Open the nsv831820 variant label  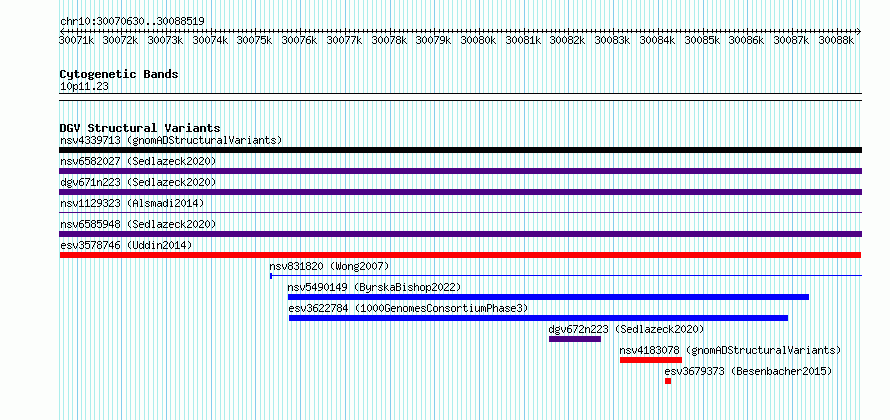[329, 266]
